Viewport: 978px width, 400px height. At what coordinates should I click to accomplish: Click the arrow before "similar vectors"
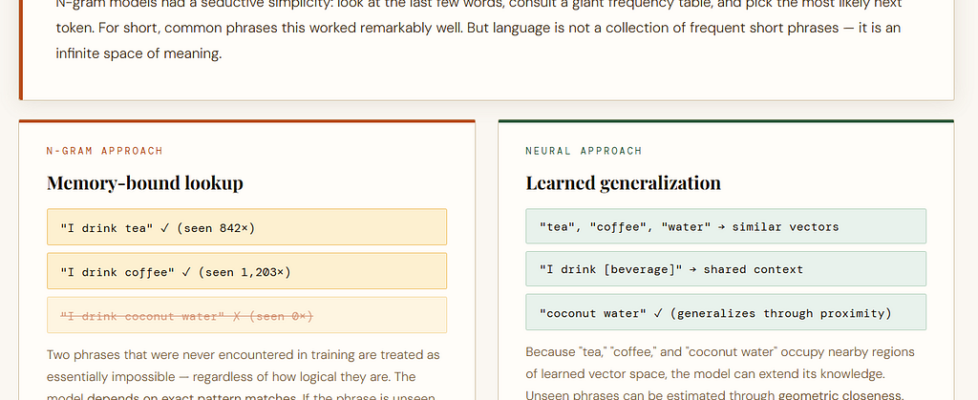coord(721,227)
